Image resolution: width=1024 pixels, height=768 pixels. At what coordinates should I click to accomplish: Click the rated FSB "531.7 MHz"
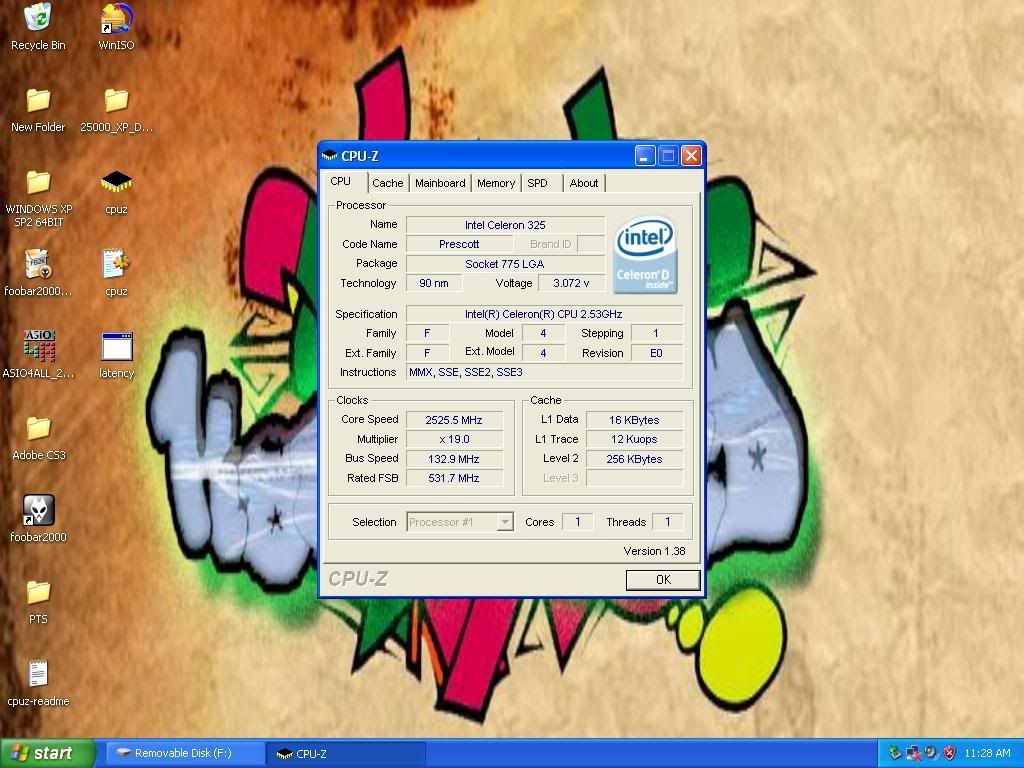click(x=454, y=478)
